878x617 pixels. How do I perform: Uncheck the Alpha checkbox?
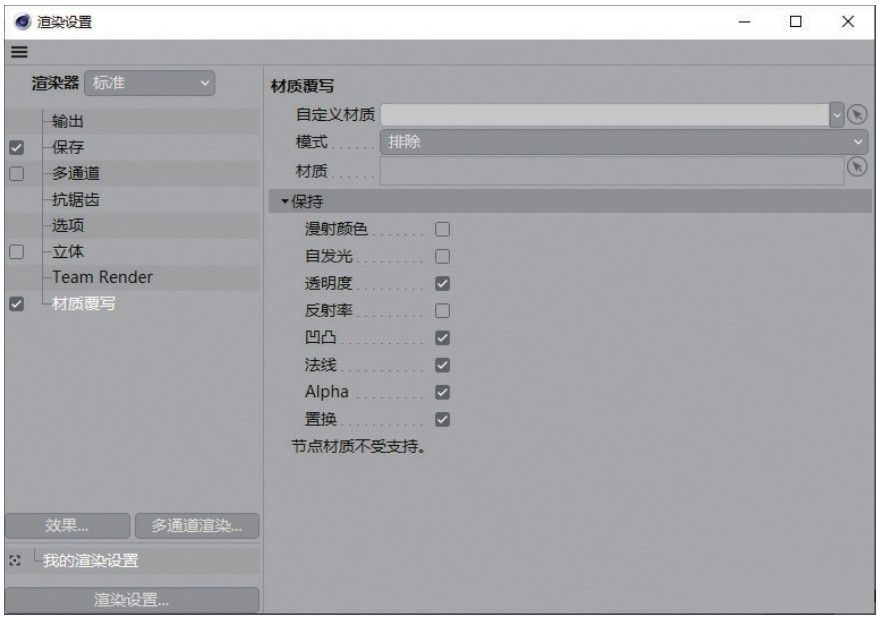tap(442, 392)
